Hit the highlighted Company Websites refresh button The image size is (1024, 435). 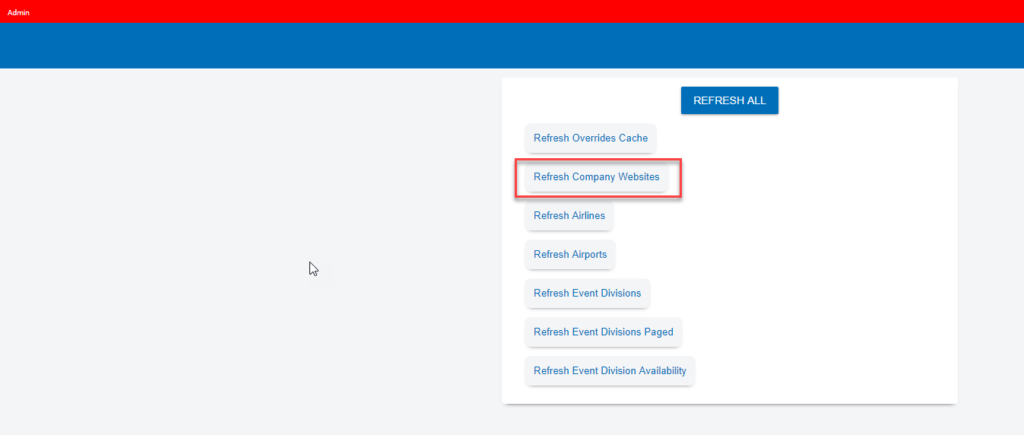(597, 177)
